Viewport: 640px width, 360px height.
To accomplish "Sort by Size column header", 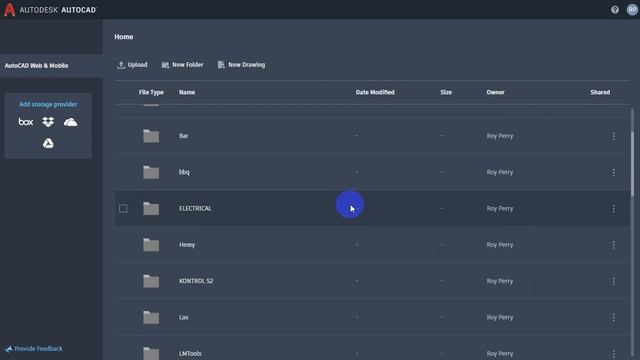I will pos(446,92).
